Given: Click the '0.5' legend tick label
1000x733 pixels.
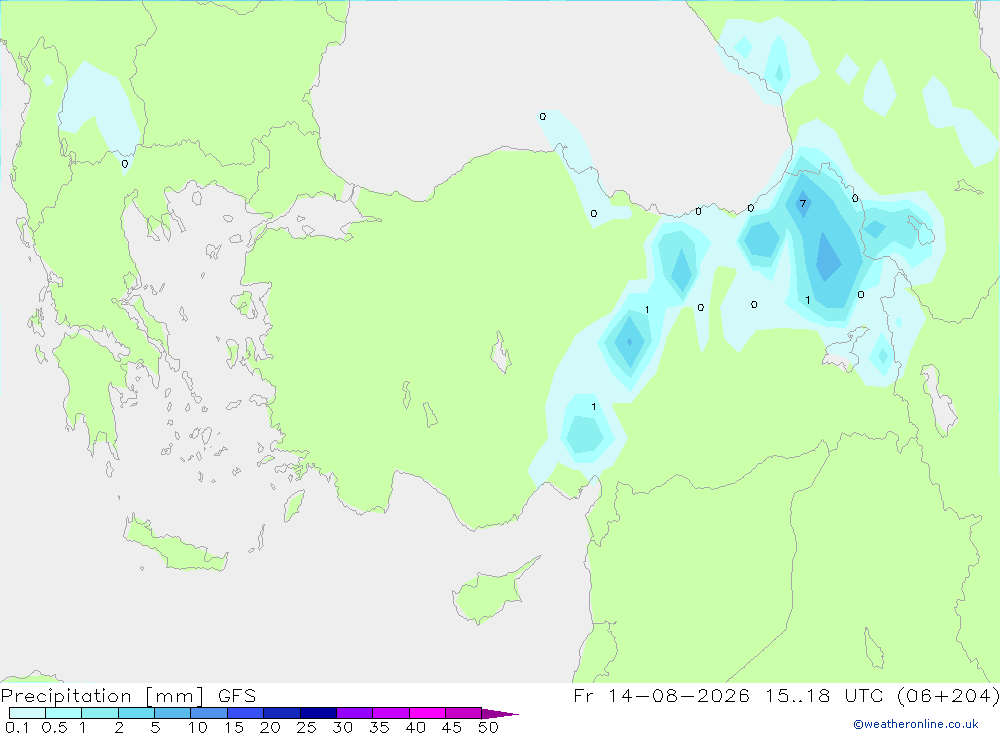Looking at the screenshot, I should point(54,727).
